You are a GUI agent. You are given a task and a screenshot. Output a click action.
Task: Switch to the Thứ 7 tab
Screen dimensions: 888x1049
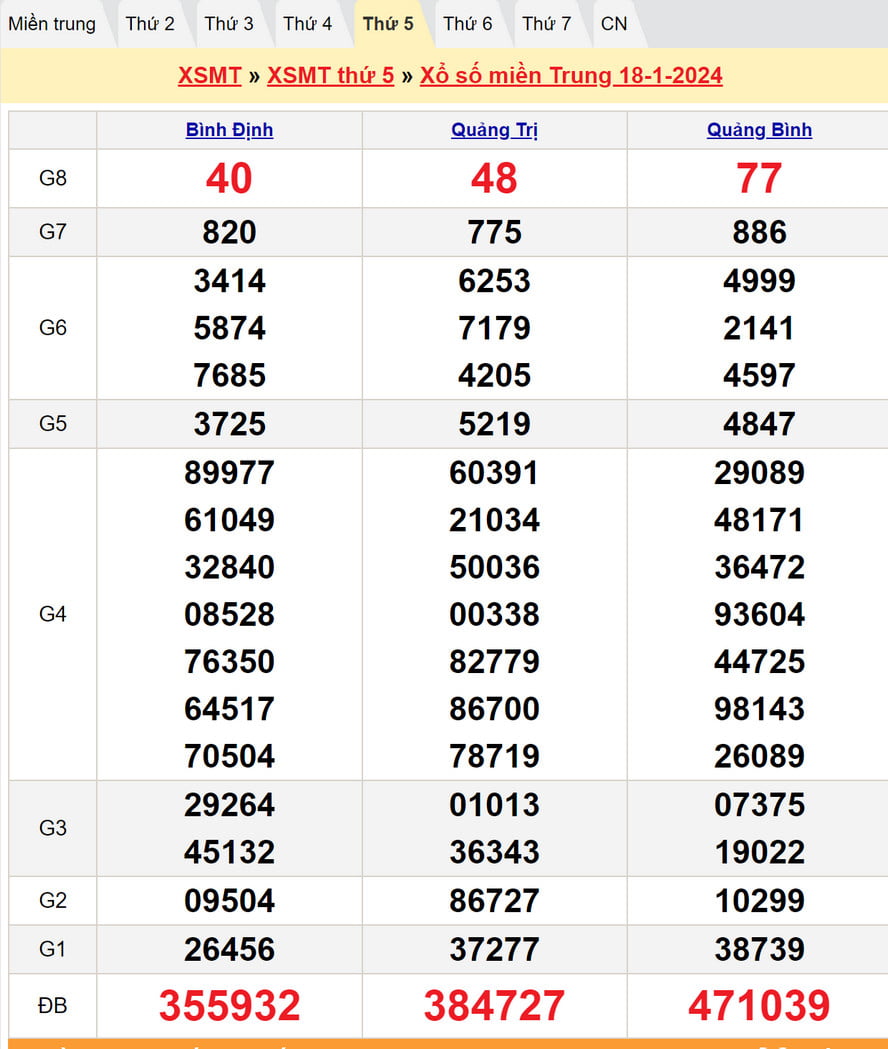coord(547,24)
